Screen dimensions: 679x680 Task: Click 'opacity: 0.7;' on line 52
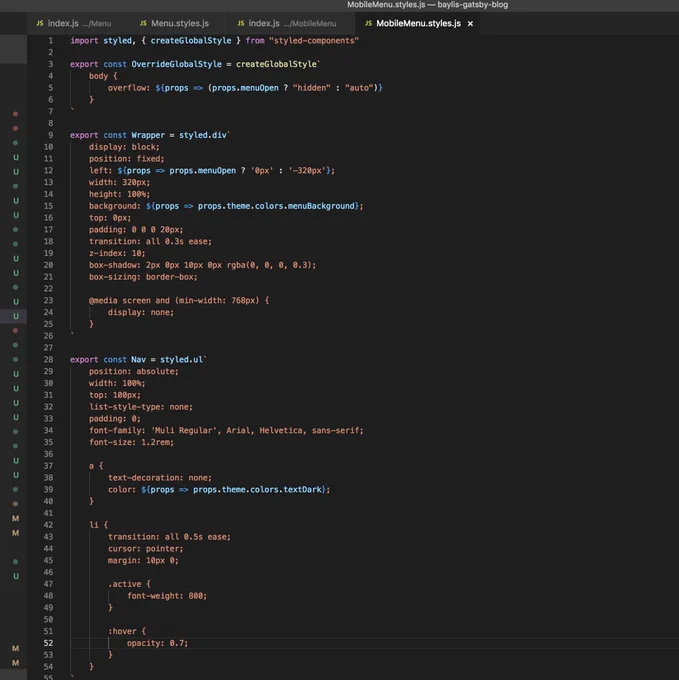click(157, 643)
